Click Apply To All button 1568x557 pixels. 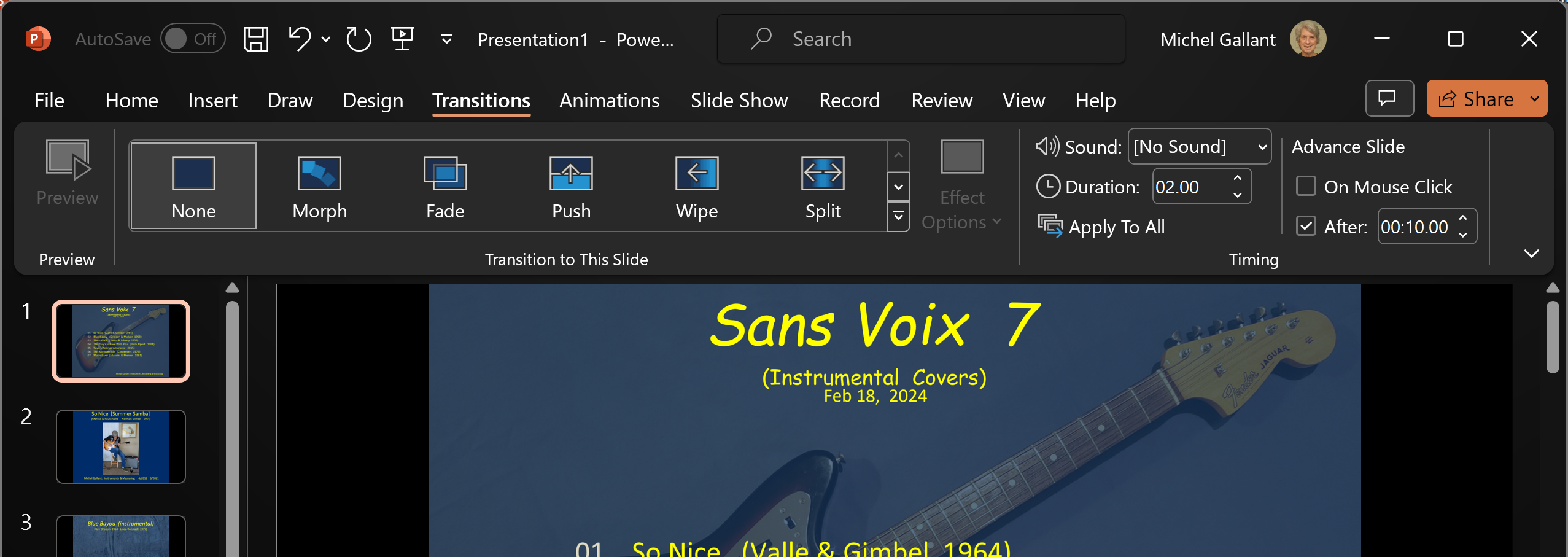[1101, 227]
